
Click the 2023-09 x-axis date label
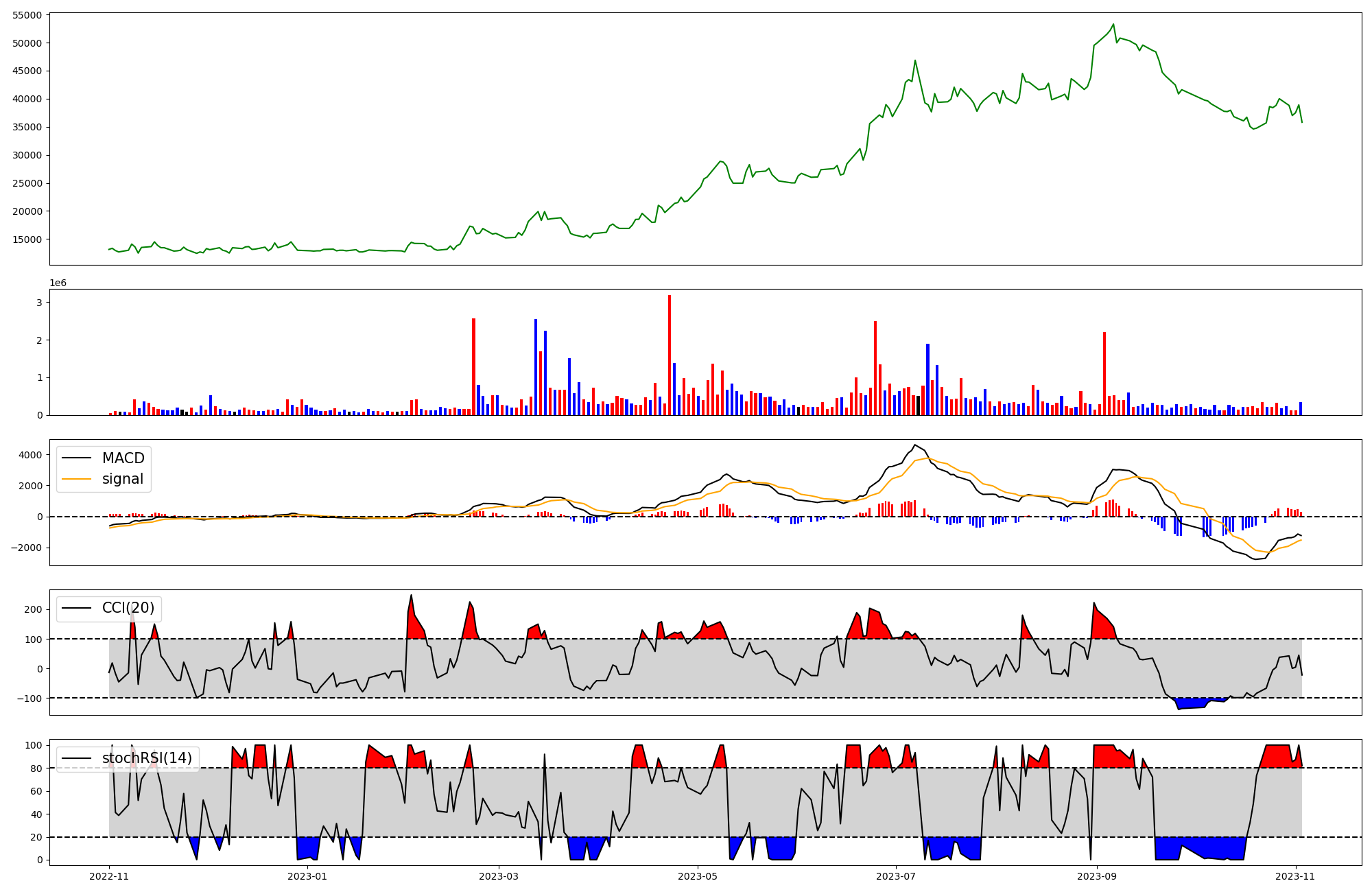click(x=1097, y=876)
